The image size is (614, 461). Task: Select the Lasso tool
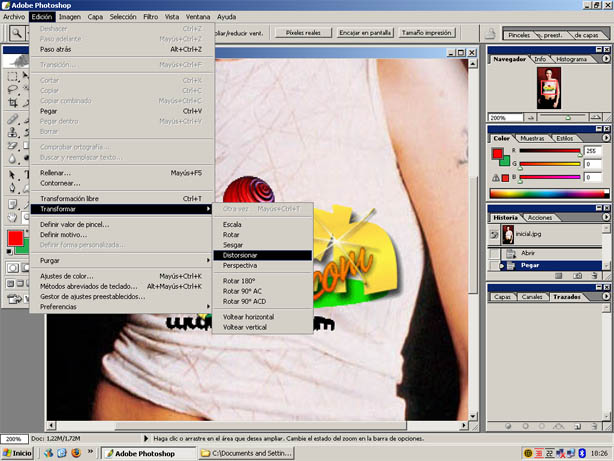coord(10,89)
